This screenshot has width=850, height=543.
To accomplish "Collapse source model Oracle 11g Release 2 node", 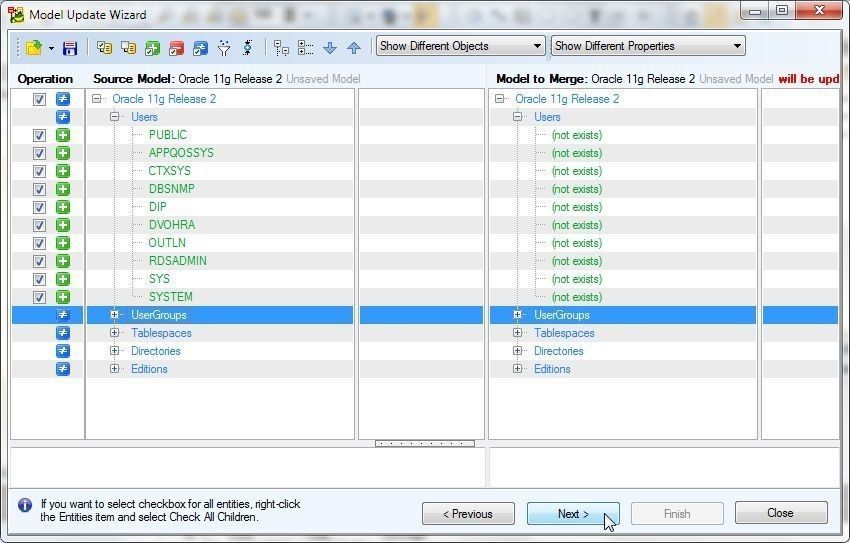I will (x=96, y=99).
